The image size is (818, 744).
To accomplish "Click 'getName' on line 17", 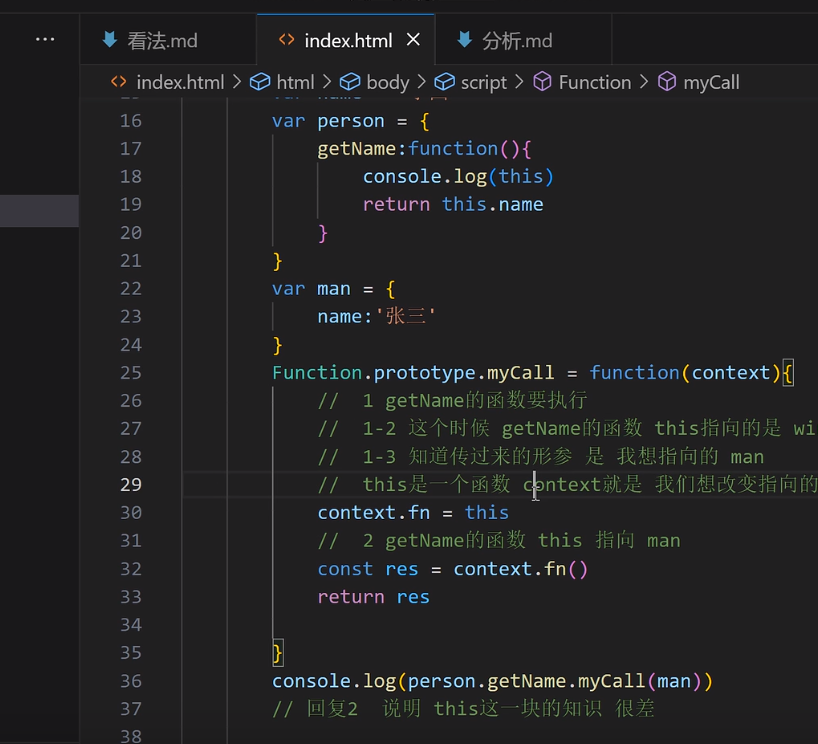I will (357, 149).
